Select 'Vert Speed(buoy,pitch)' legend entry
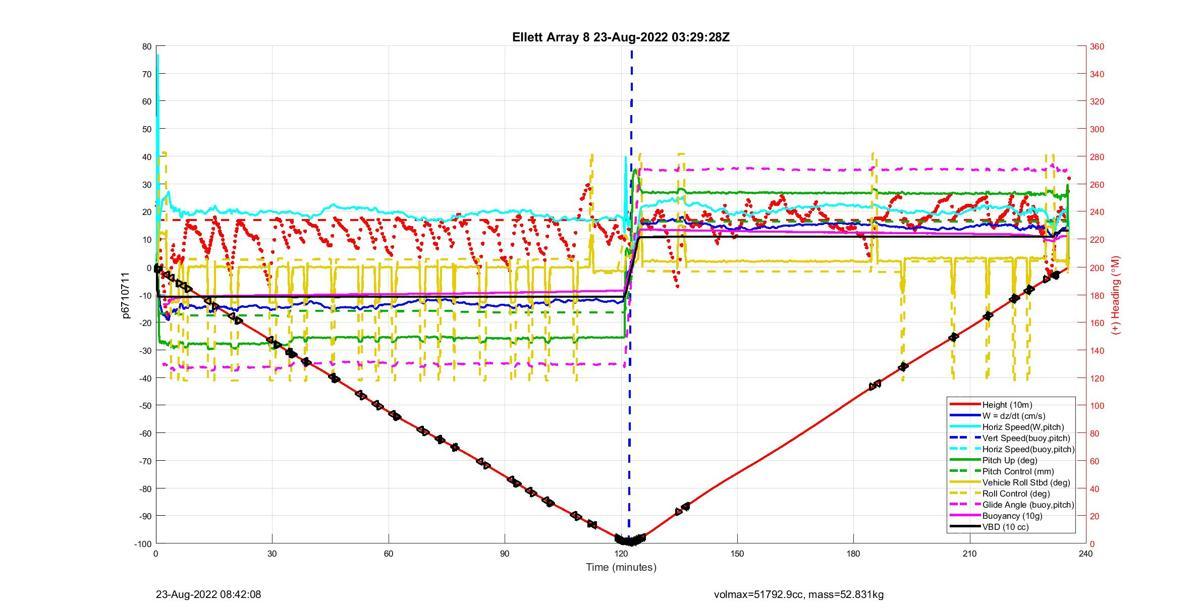 coord(1027,438)
